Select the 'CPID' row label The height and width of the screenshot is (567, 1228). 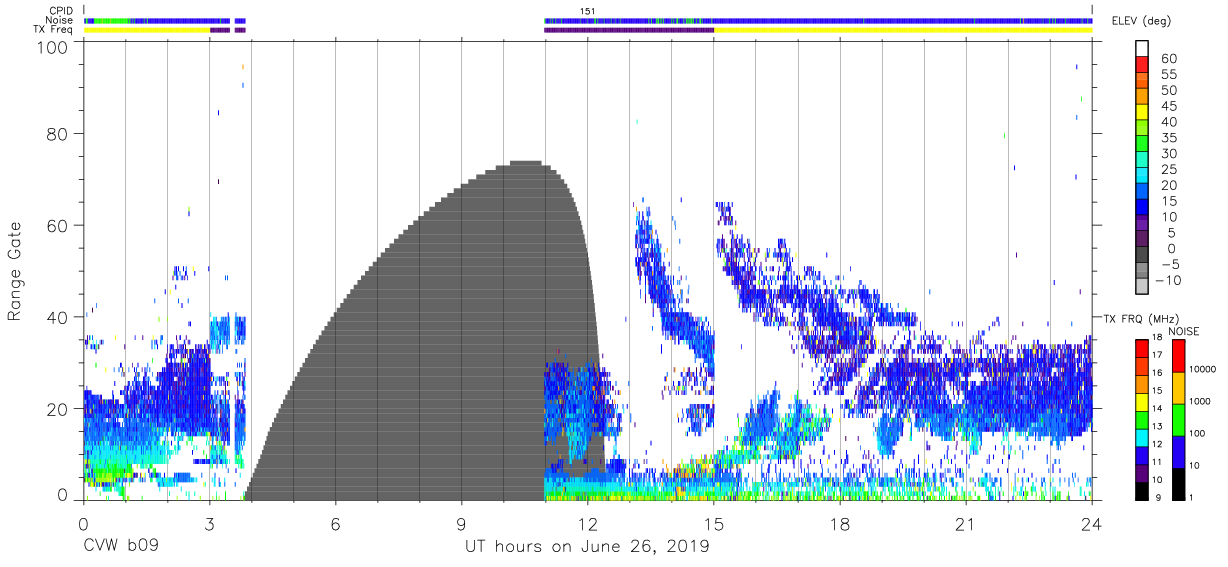pos(62,11)
